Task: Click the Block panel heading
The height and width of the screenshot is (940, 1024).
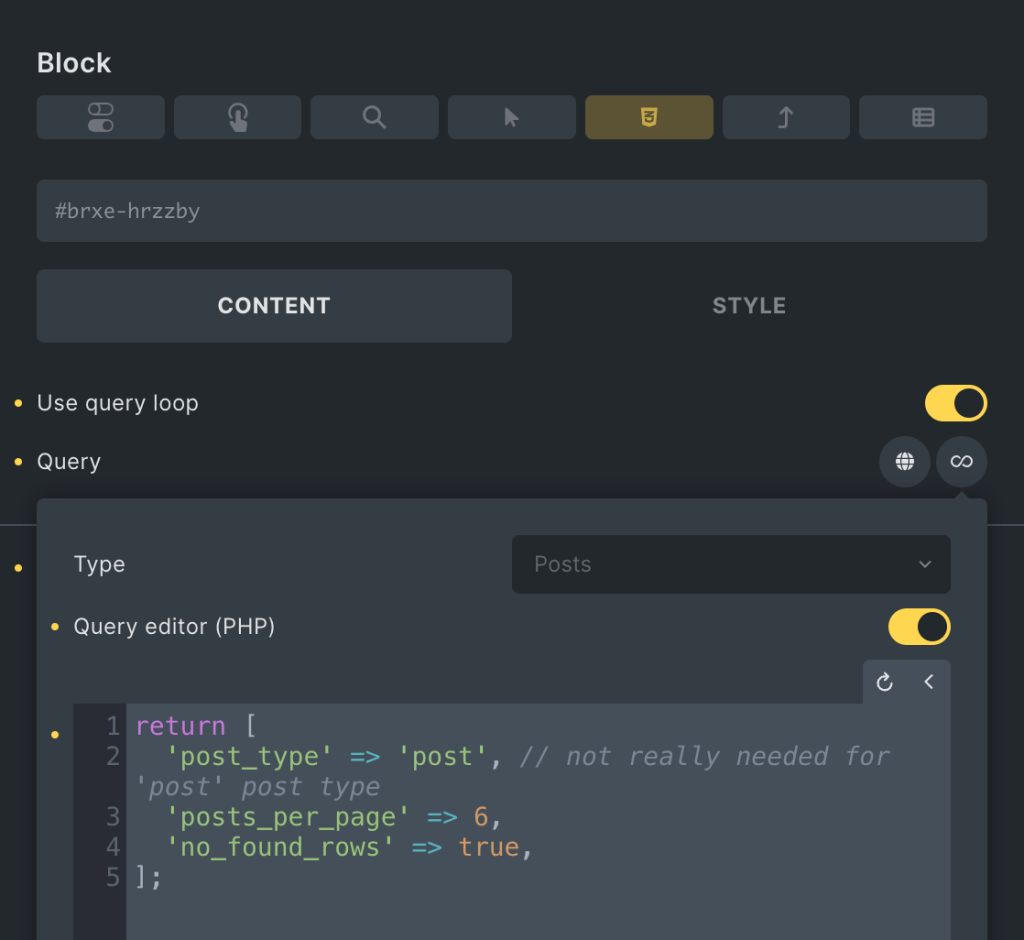Action: [74, 63]
